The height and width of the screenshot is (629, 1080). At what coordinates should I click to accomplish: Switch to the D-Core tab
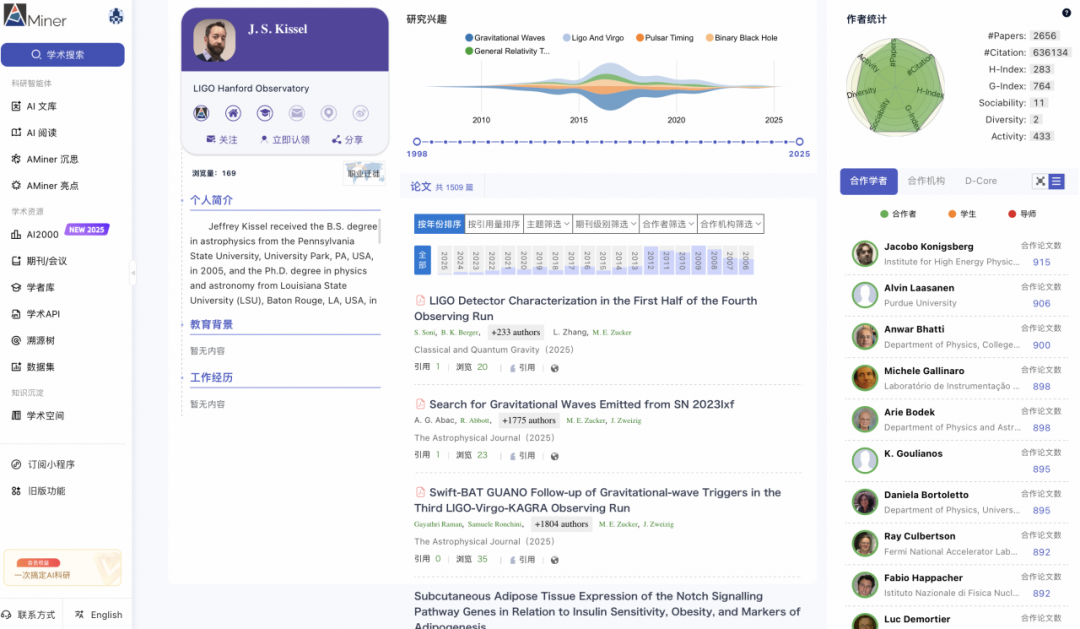tap(981, 181)
